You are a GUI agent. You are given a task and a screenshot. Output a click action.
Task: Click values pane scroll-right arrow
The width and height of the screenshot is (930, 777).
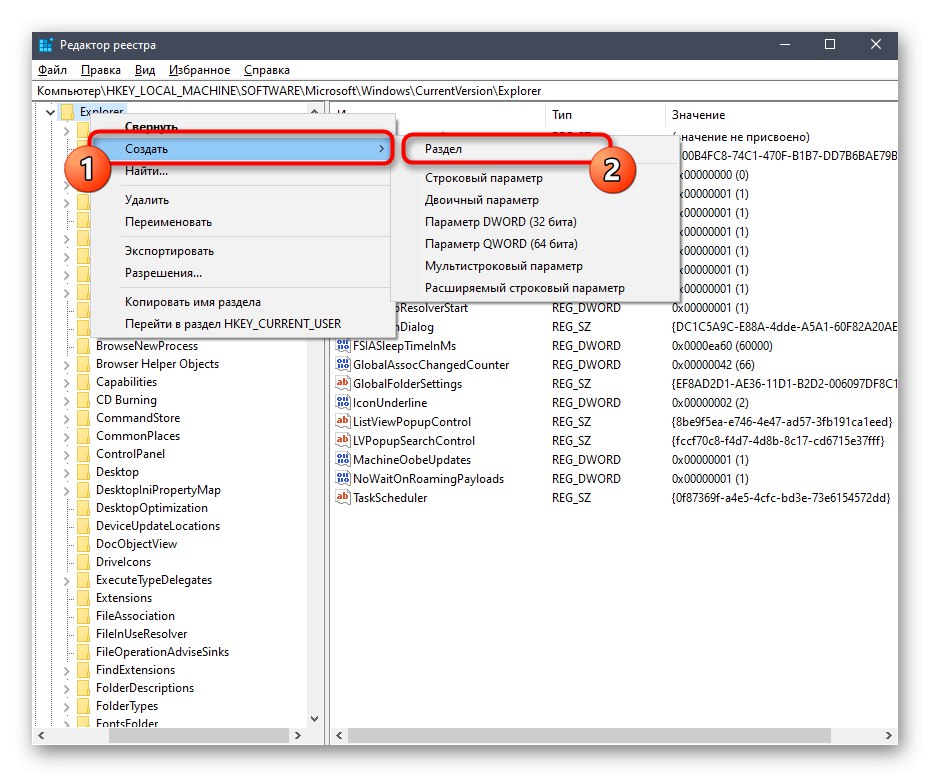(888, 735)
